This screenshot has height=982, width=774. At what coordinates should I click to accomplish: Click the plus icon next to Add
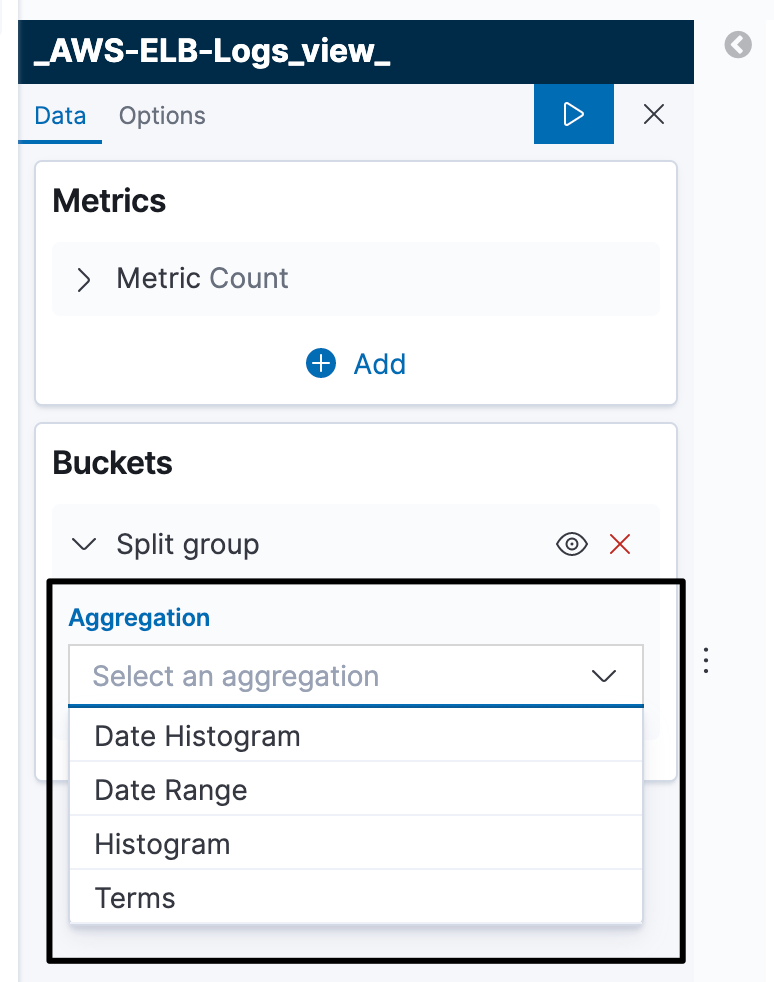tap(321, 363)
